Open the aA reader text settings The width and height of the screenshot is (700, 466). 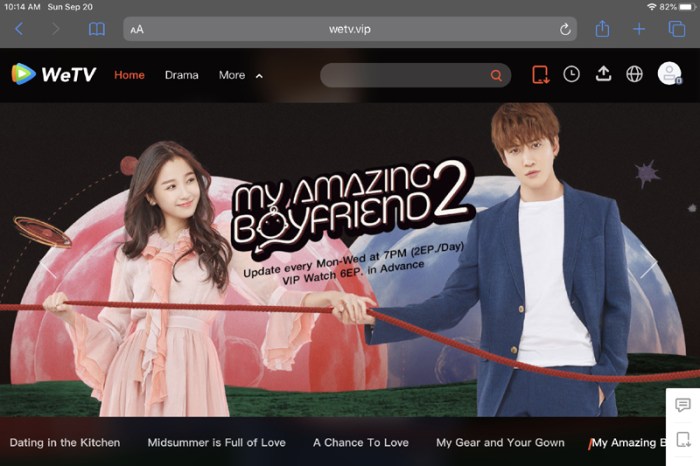click(137, 29)
